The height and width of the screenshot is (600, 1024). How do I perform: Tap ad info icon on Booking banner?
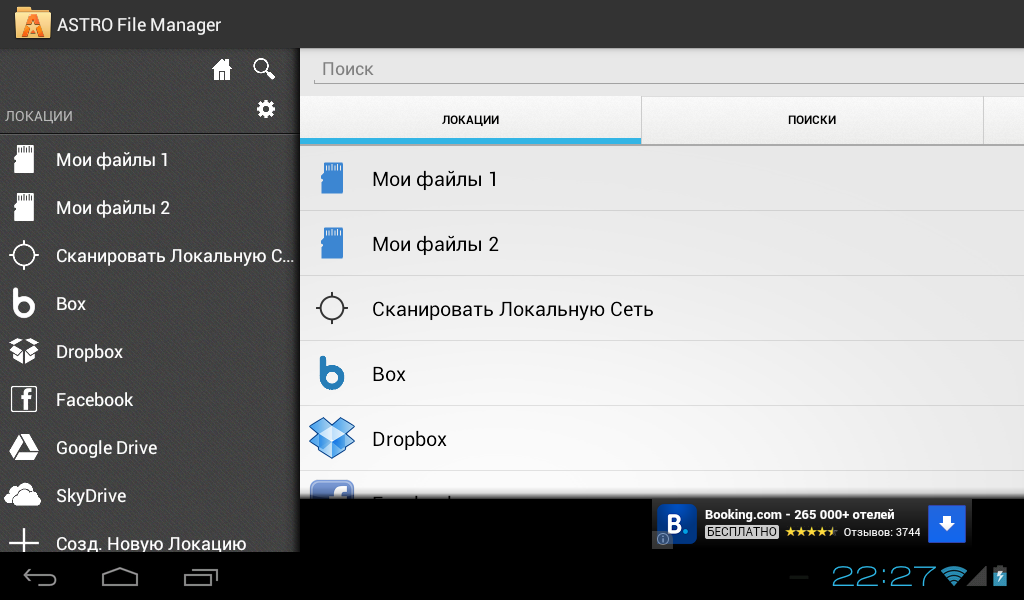[663, 539]
